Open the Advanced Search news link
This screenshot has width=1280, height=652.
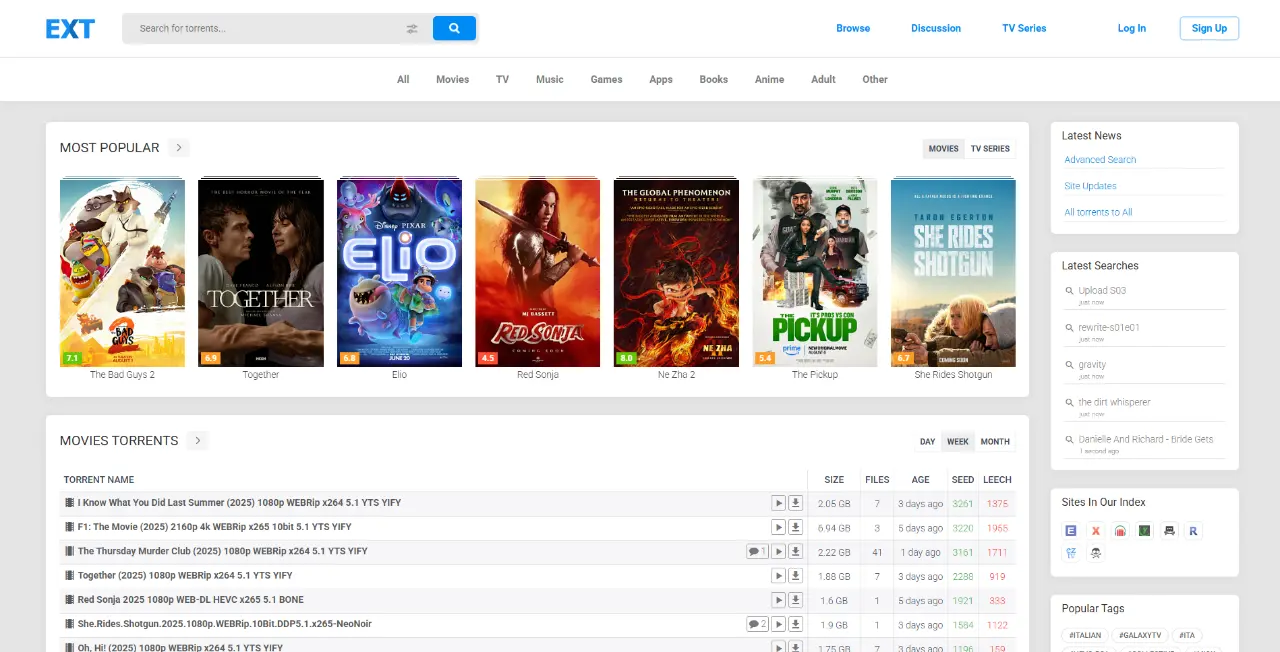coord(1100,160)
